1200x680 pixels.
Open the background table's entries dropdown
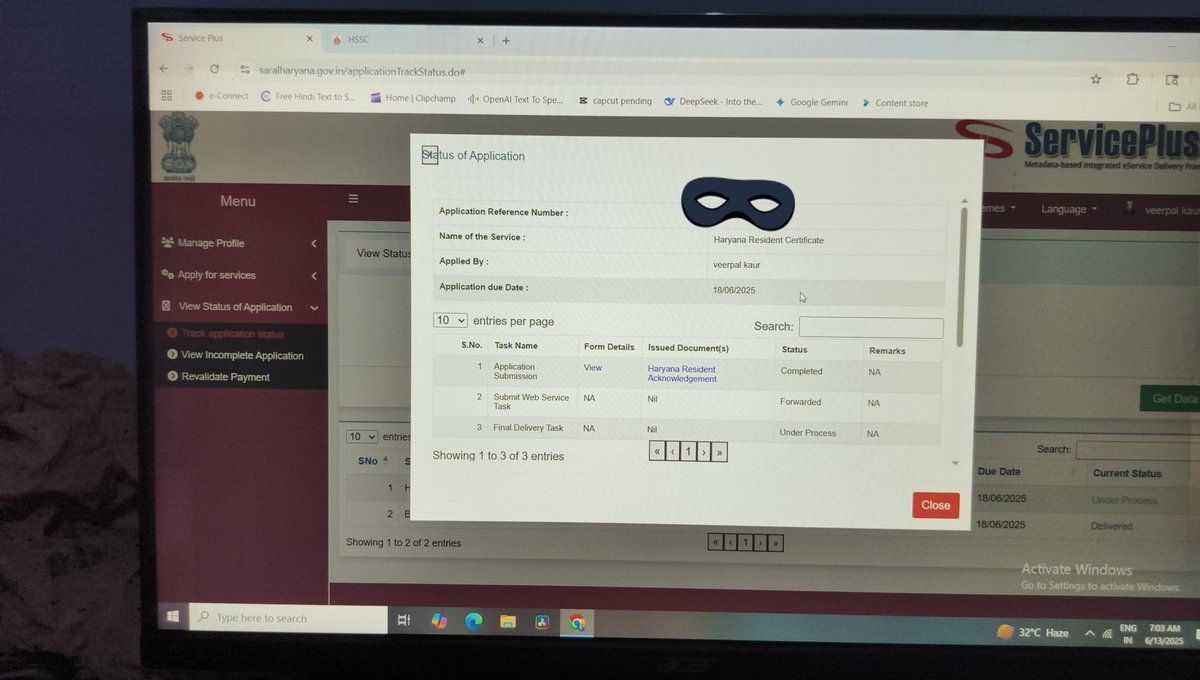(x=362, y=437)
